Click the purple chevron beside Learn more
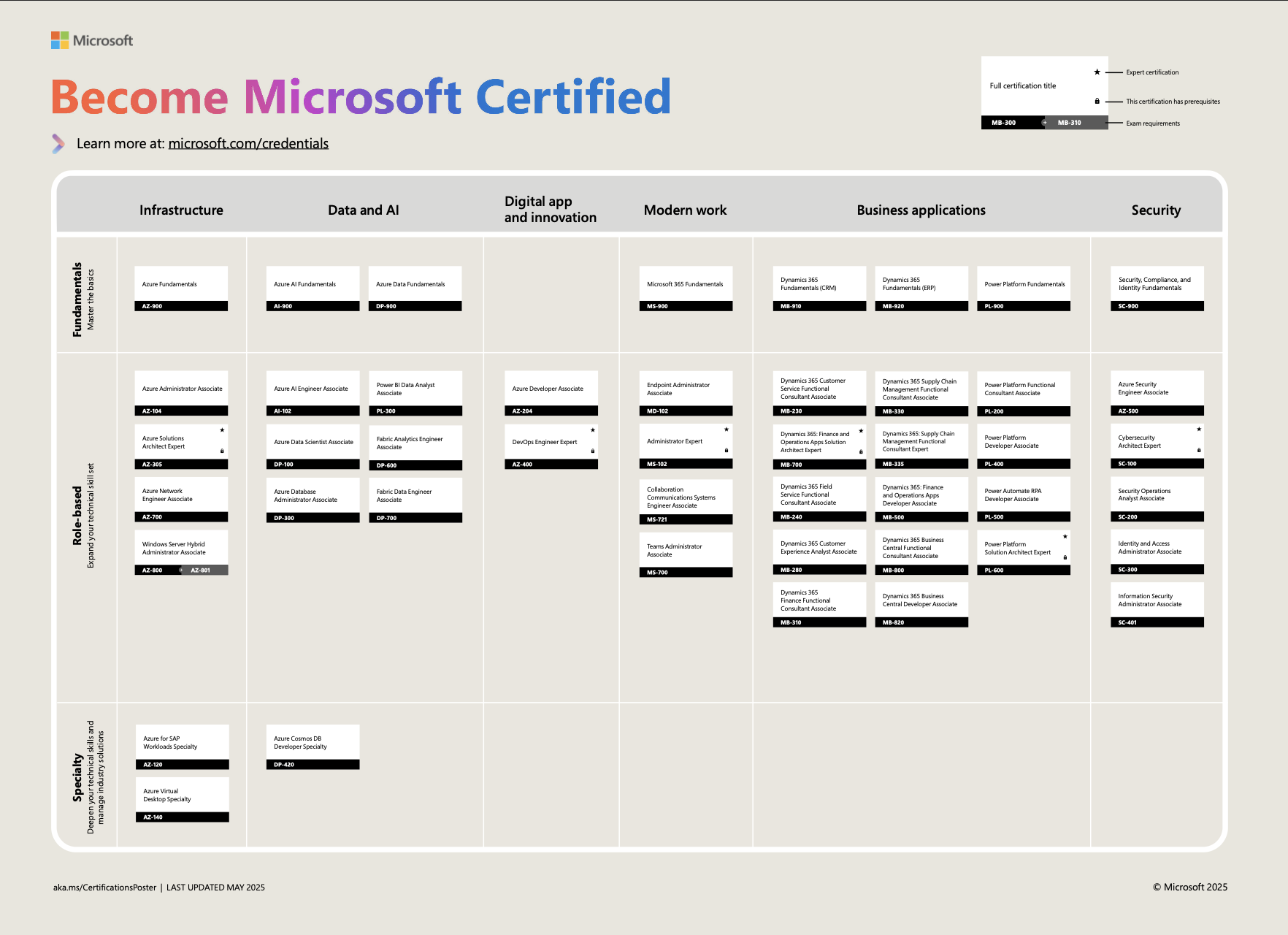1288x935 pixels. click(x=58, y=144)
